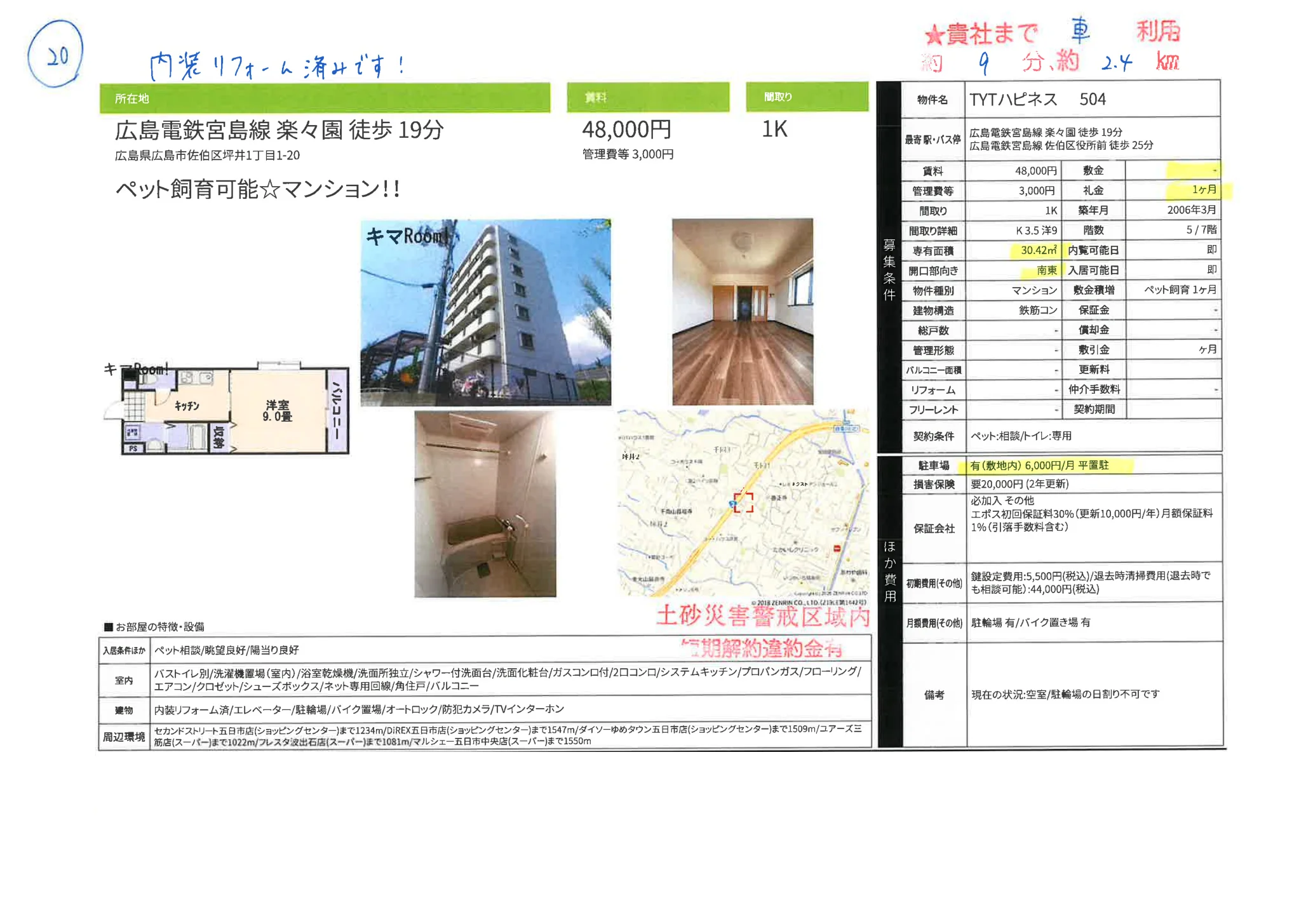This screenshot has width=1306, height=924.
Task: Click the 間取り green header
Action: point(806,97)
